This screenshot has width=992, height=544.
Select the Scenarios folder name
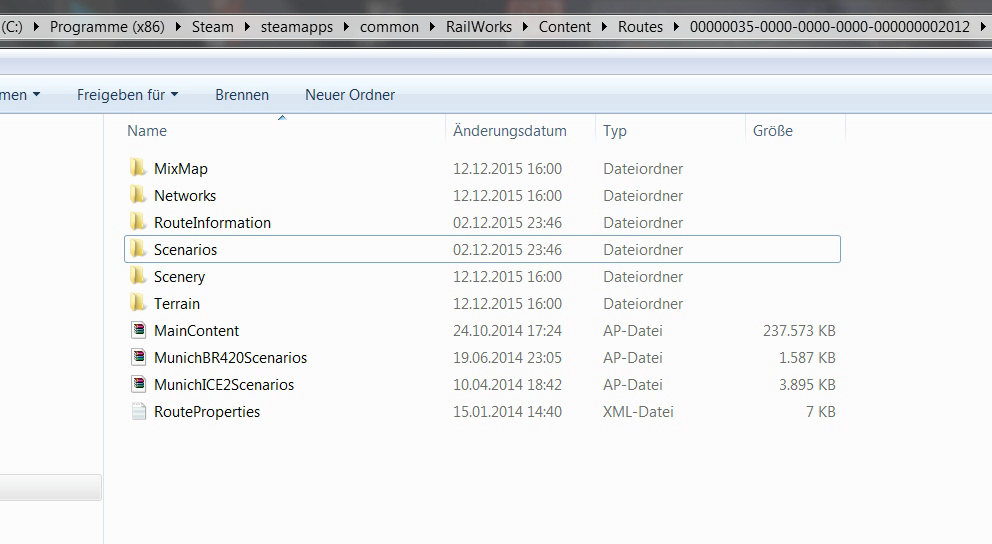(185, 250)
